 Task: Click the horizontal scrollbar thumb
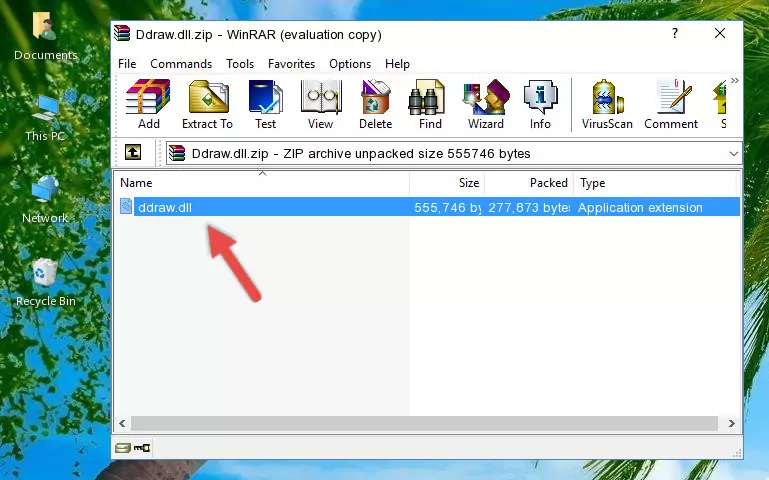click(424, 423)
